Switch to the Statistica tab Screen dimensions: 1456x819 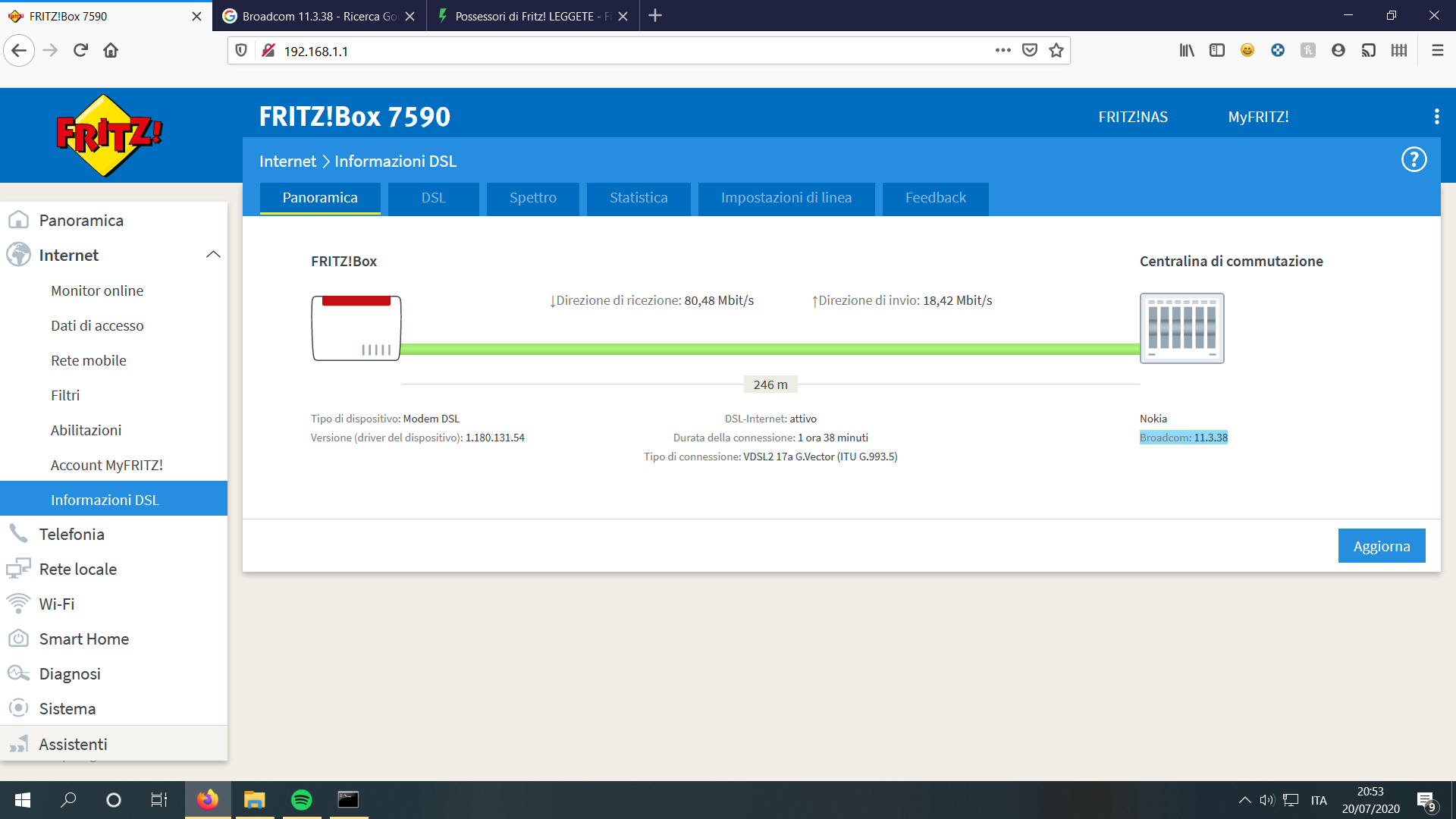(x=638, y=198)
